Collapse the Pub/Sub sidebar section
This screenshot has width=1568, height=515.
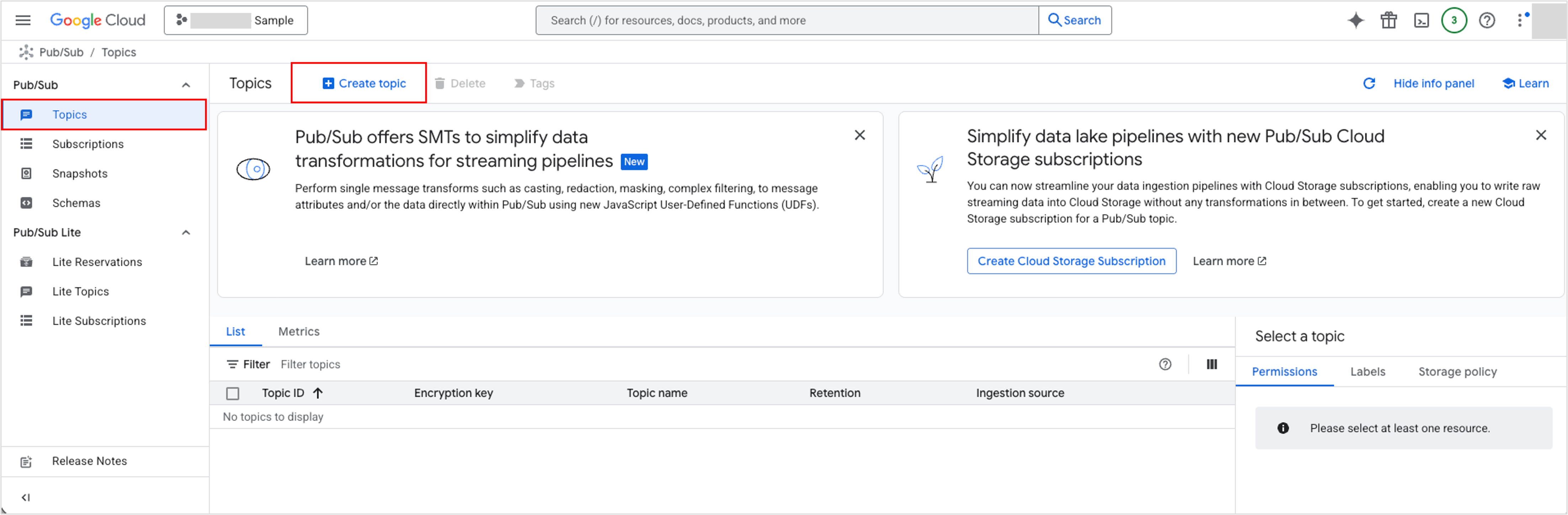tap(186, 85)
